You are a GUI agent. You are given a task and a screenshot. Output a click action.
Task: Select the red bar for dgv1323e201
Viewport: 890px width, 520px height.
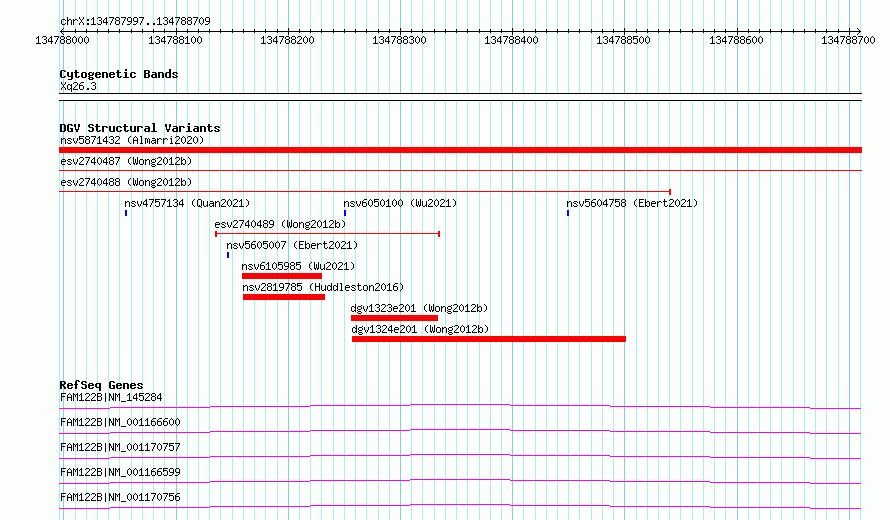pyautogui.click(x=394, y=318)
